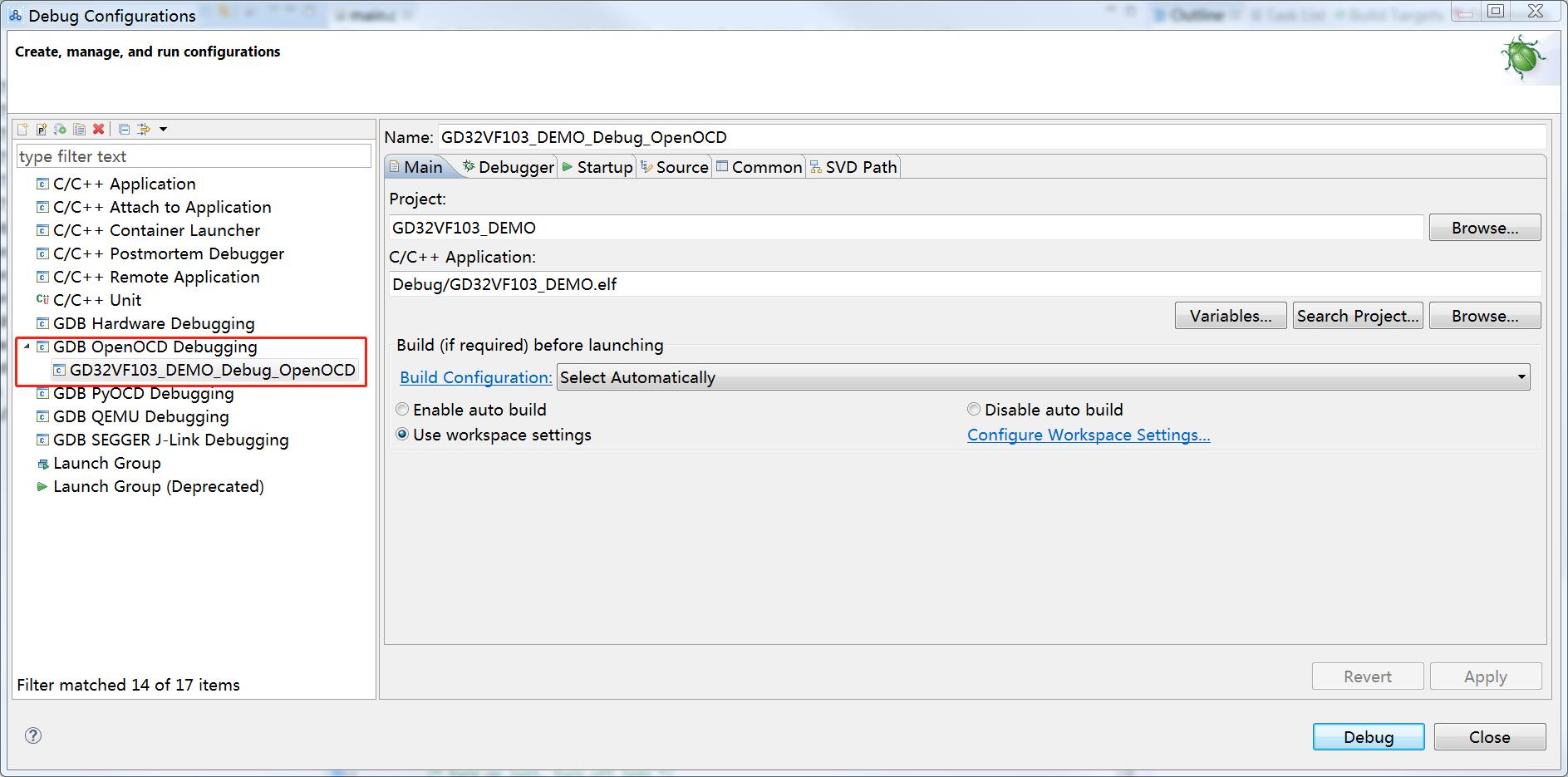Duplicate the selected launch configuration

(79, 129)
